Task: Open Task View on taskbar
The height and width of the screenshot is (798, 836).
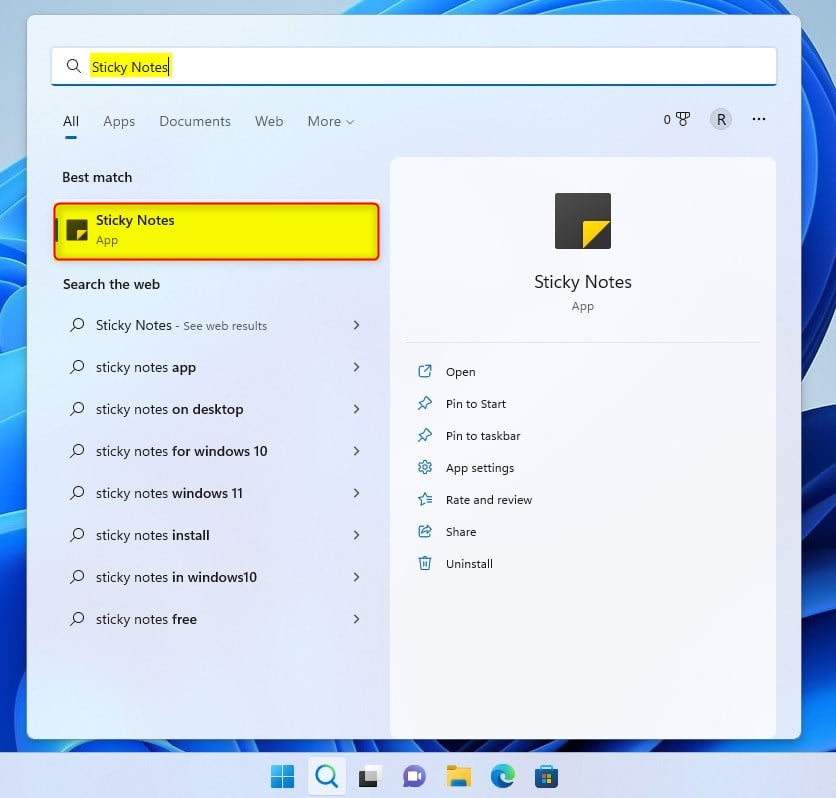Action: [371, 776]
